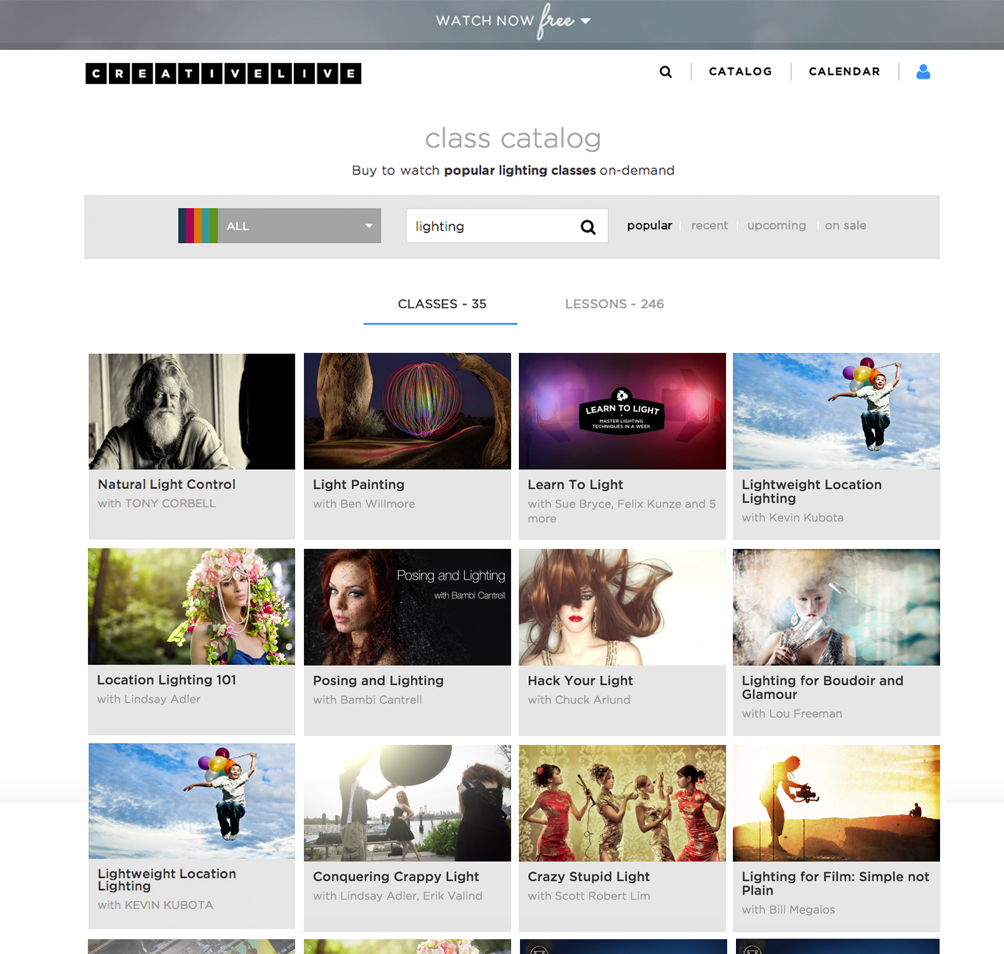Filter classes by on sale

tap(845, 225)
